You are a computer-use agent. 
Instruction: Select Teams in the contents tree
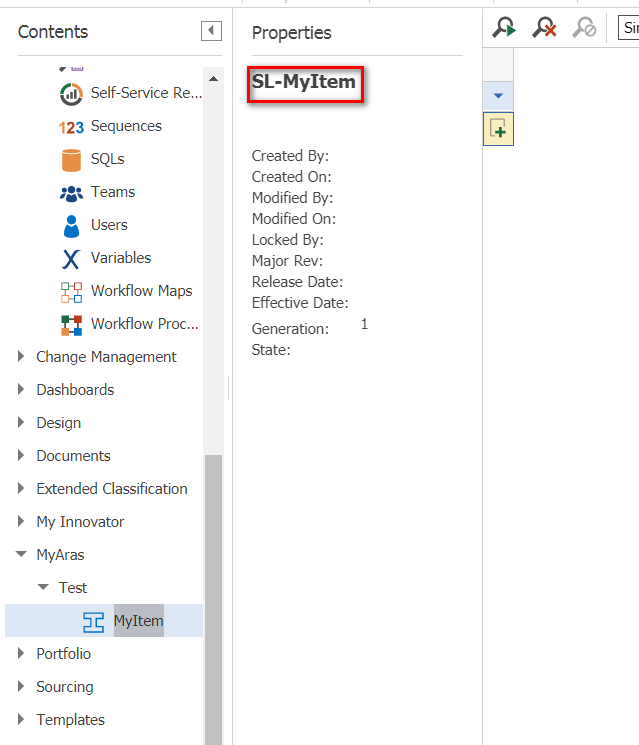[113, 191]
